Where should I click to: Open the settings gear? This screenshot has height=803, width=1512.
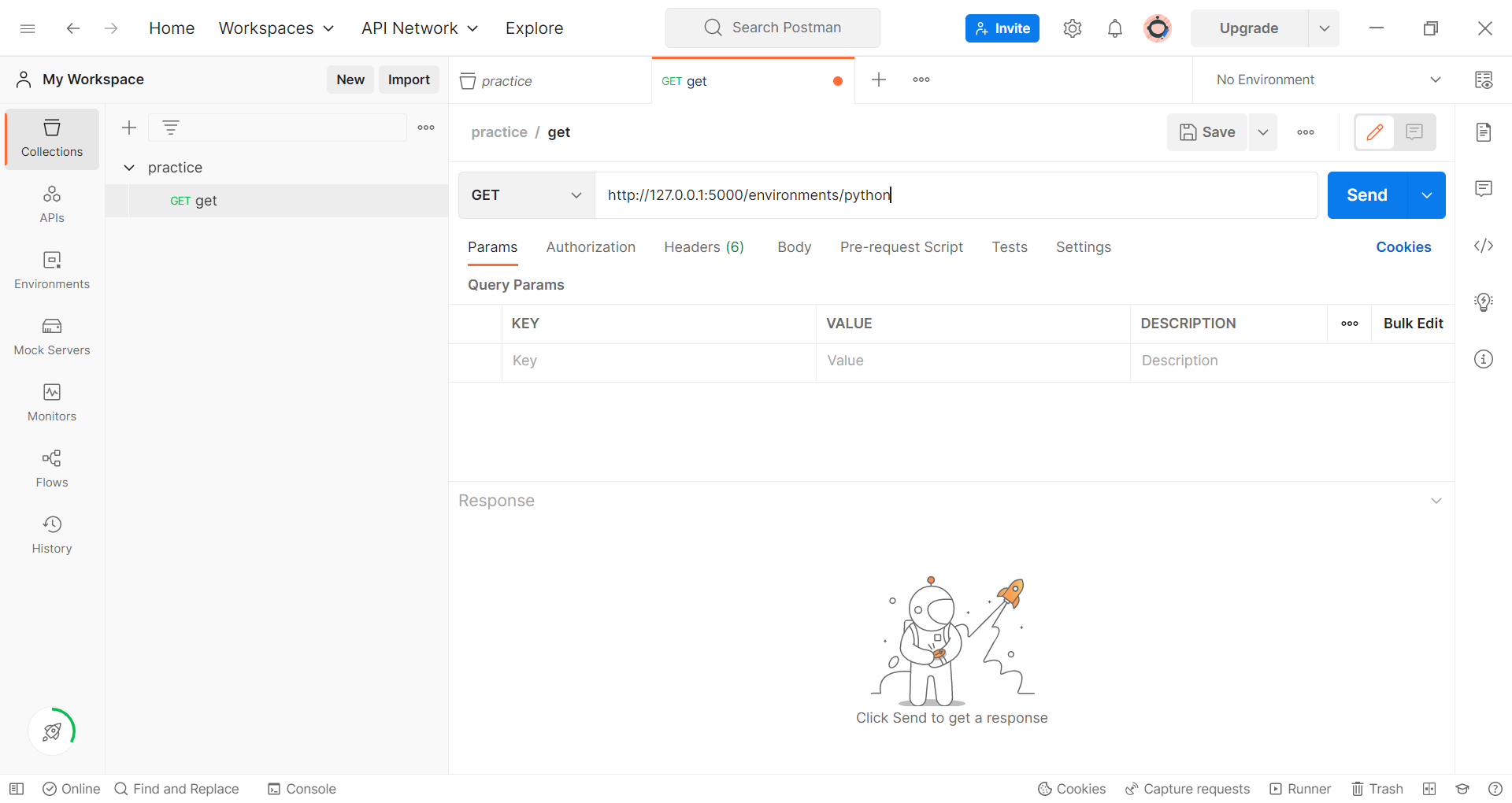pos(1072,28)
